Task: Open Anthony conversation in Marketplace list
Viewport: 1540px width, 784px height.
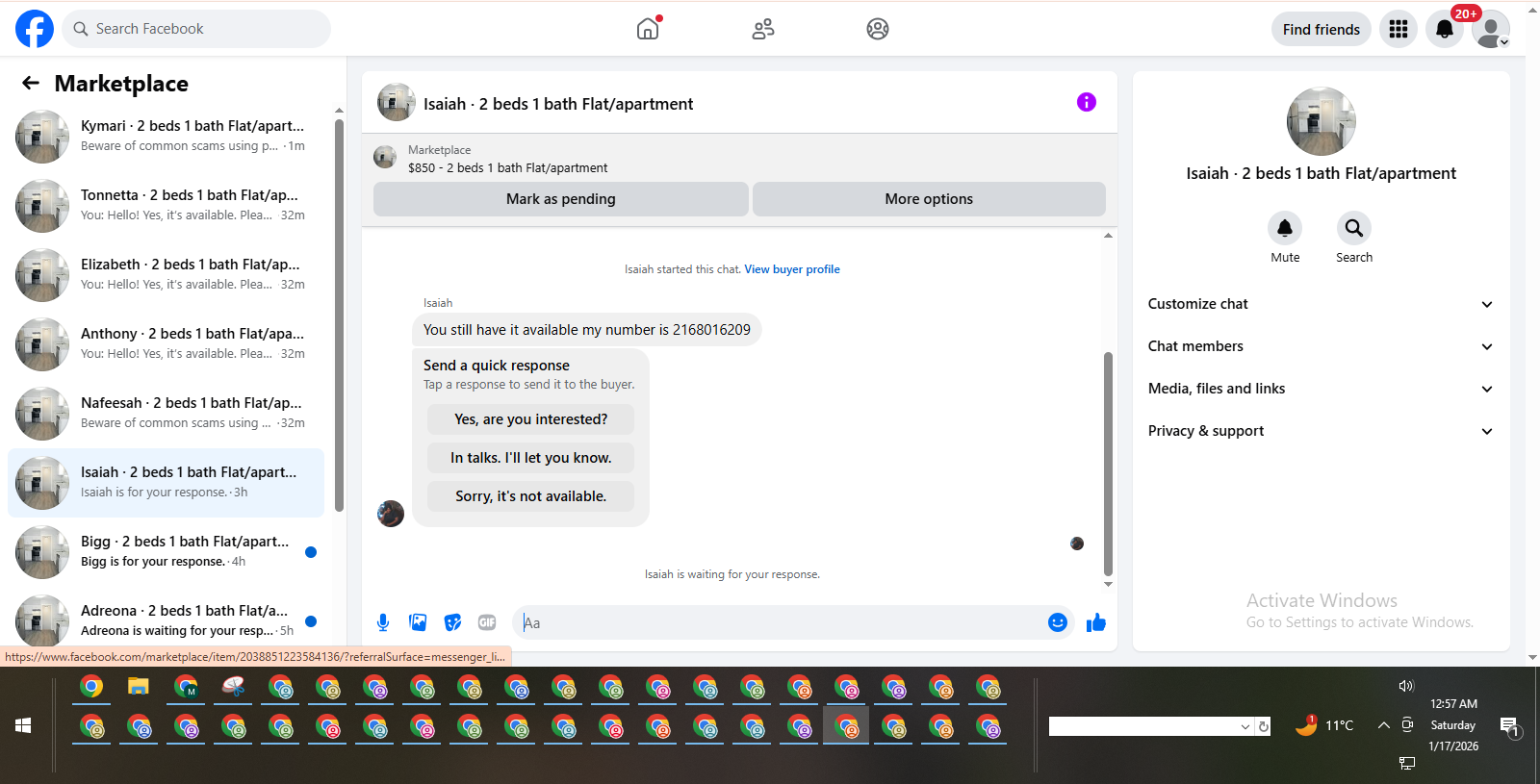Action: (166, 344)
